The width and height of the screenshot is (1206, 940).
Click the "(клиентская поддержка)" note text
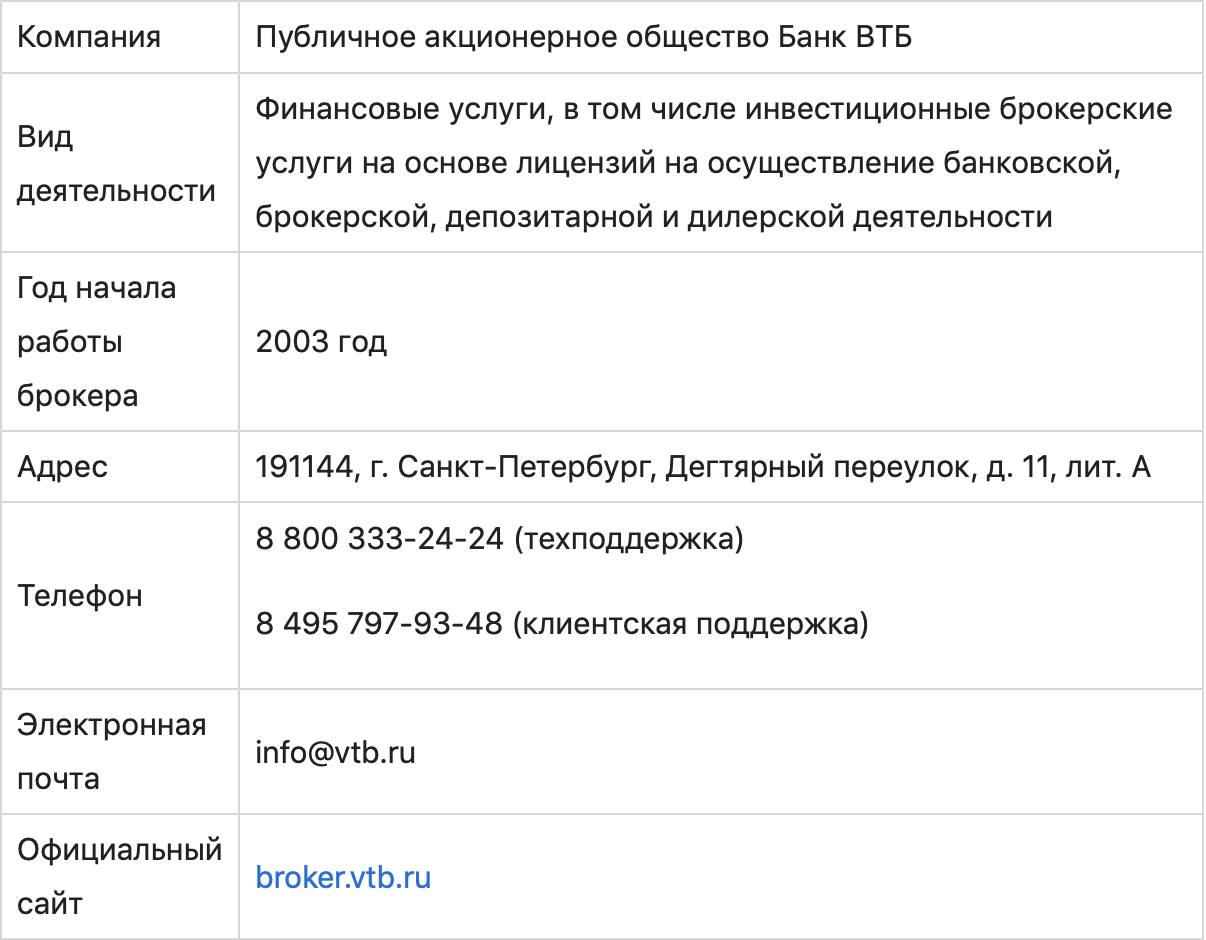[x=691, y=624]
